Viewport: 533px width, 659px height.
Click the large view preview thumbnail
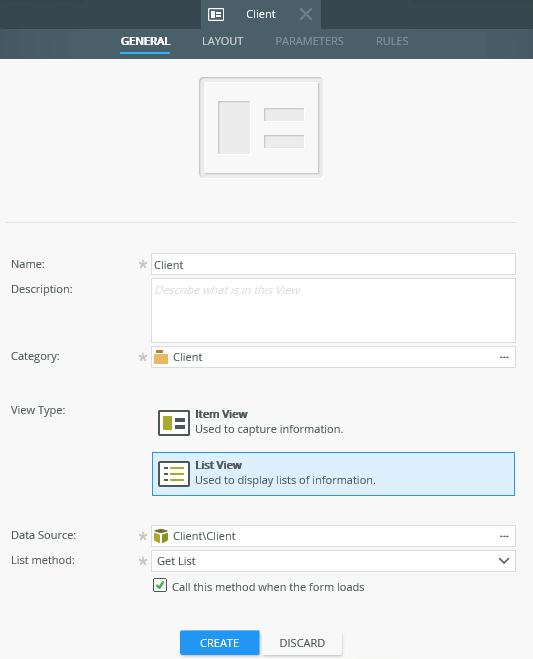pyautogui.click(x=261, y=127)
